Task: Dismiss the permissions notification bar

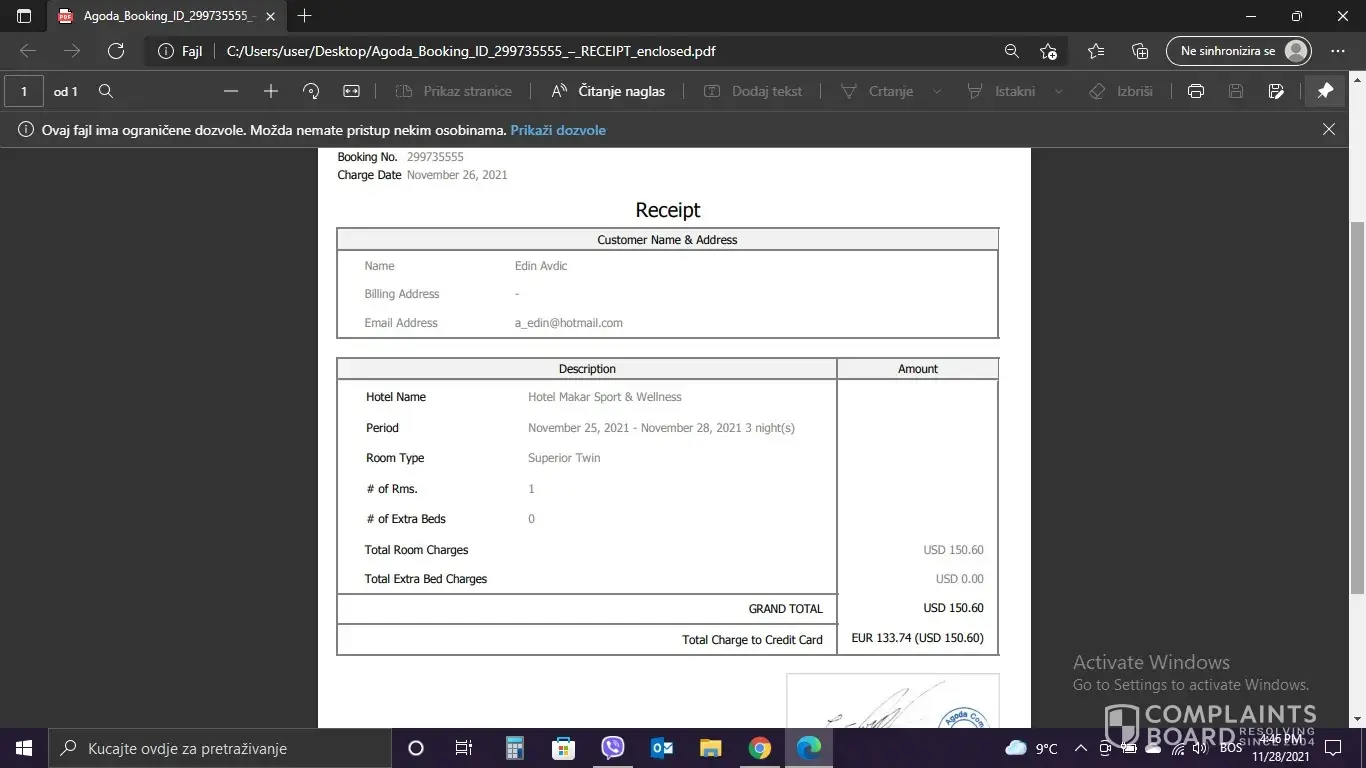Action: coord(1329,129)
